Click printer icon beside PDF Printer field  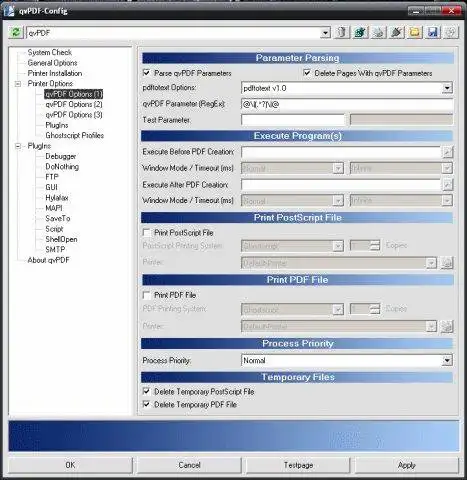tap(447, 326)
